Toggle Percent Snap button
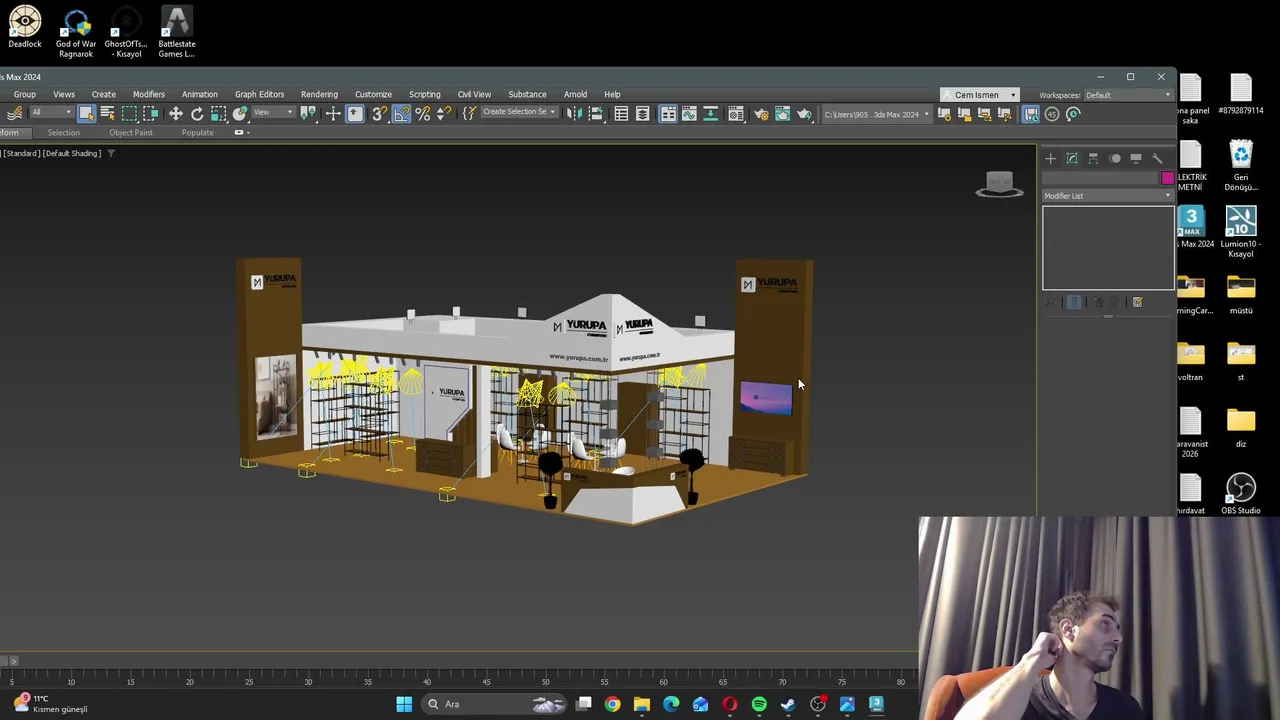Viewport: 1280px width, 720px height. [x=423, y=114]
